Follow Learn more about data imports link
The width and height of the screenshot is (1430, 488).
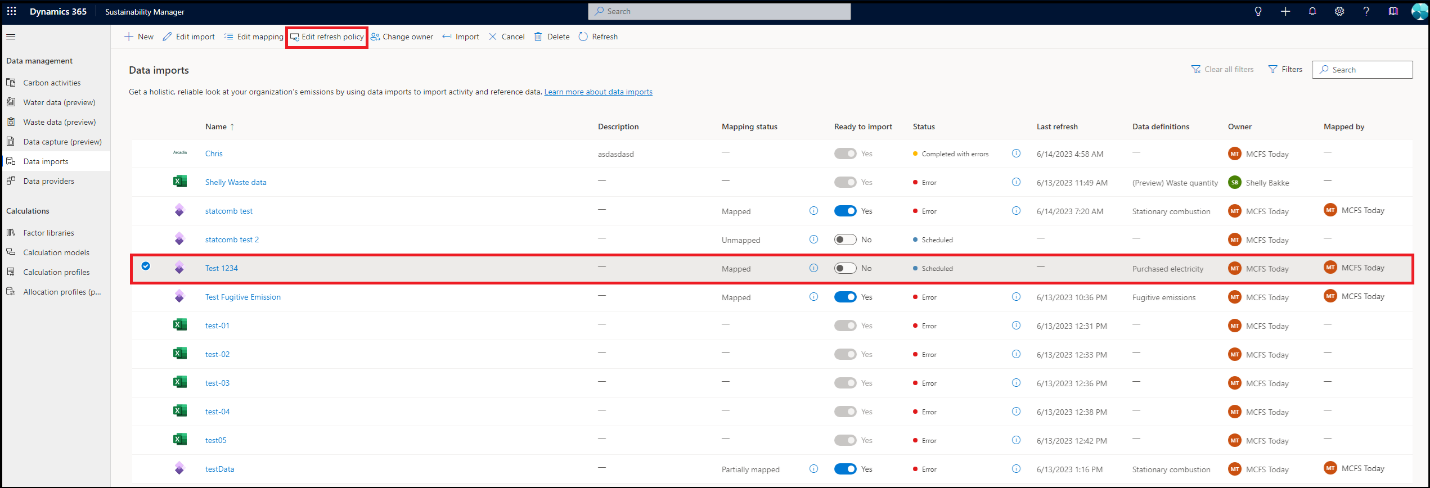(x=598, y=91)
